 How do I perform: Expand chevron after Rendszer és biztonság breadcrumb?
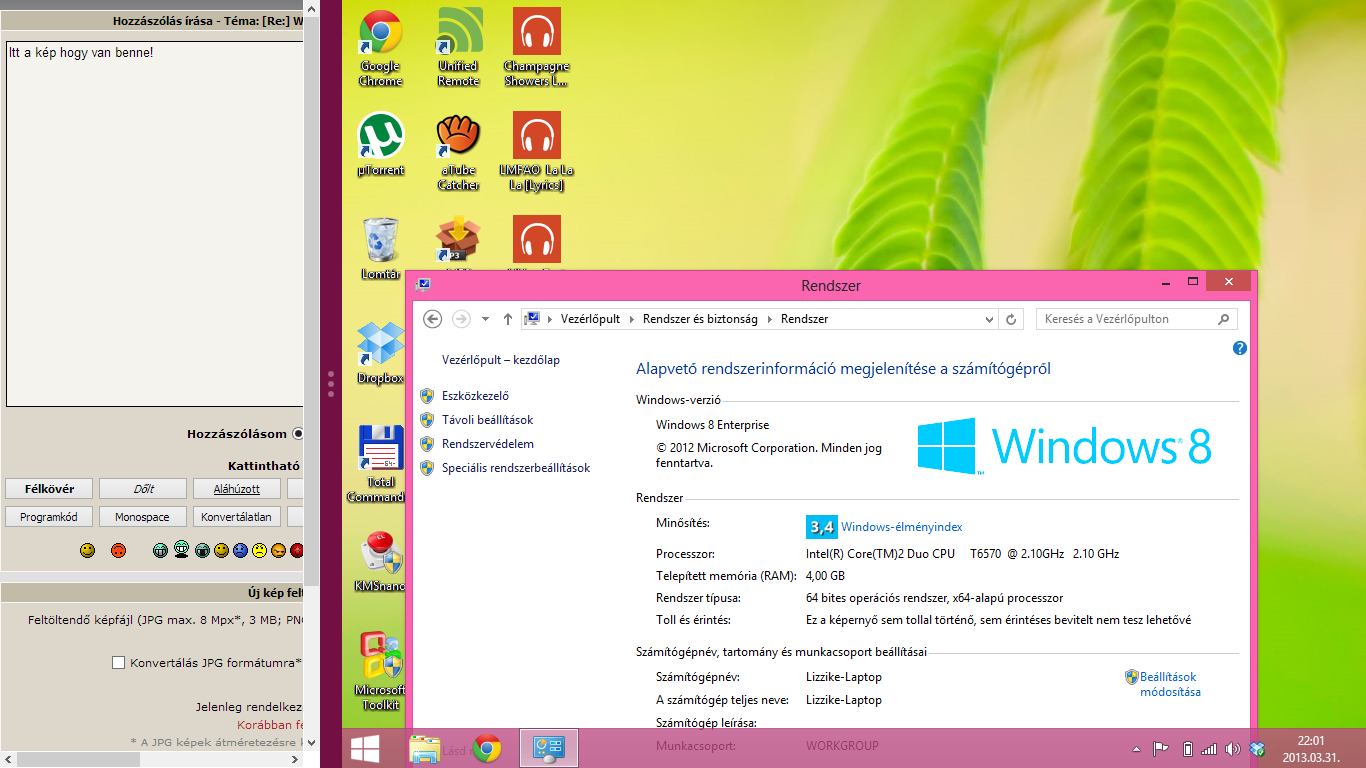click(769, 319)
